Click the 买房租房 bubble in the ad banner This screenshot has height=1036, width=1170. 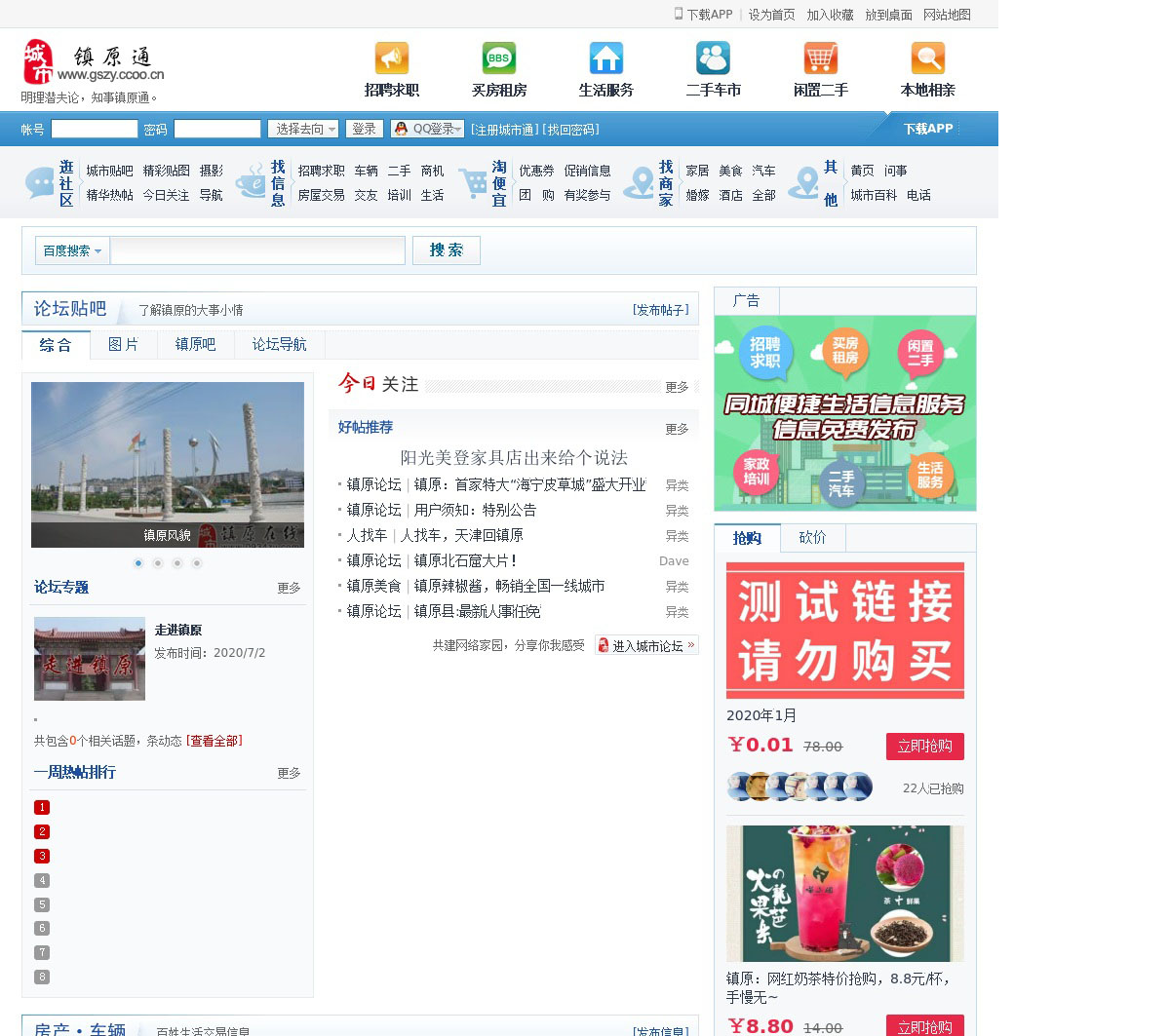click(845, 351)
